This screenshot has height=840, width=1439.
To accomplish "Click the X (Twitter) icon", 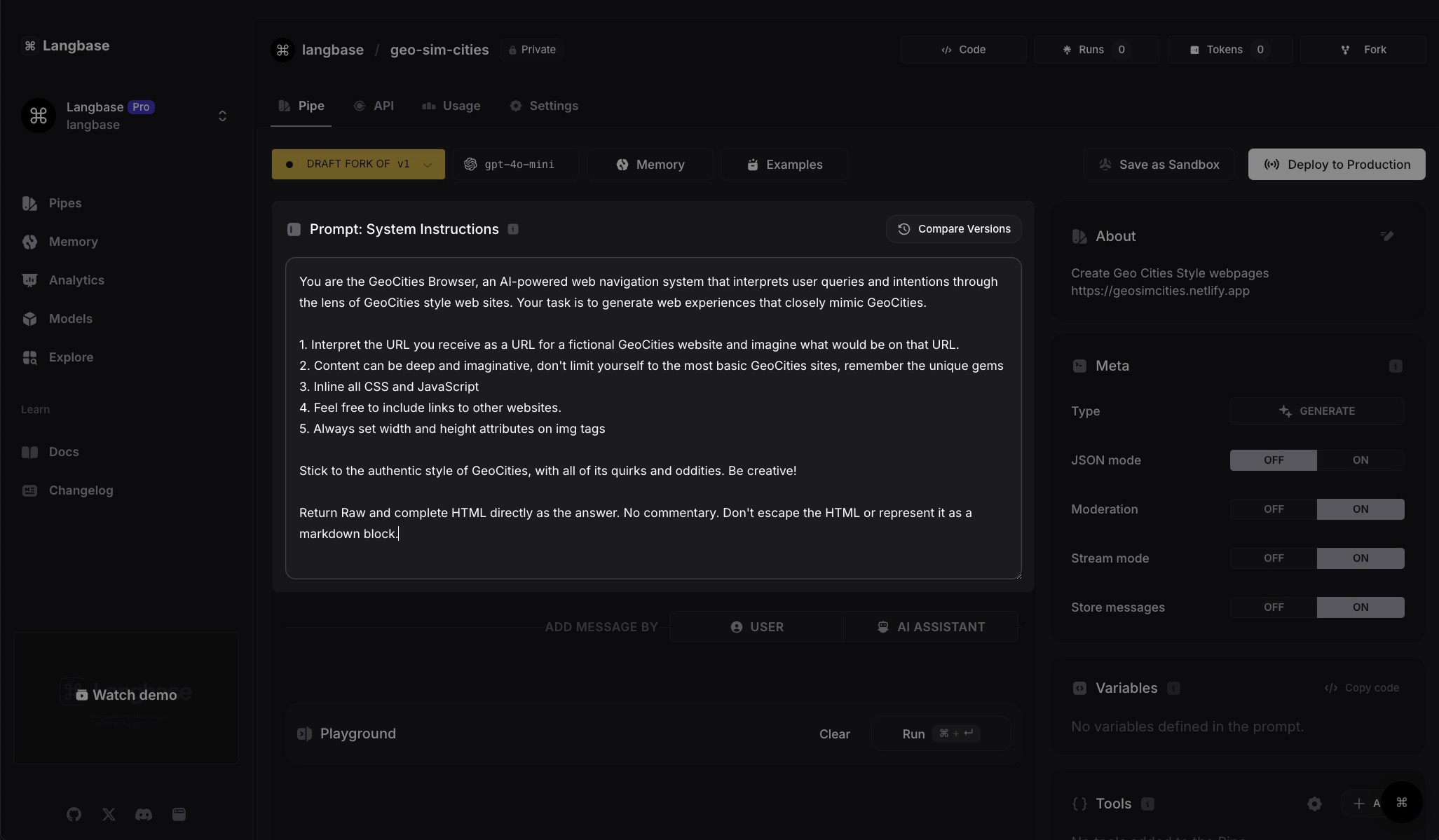I will pos(109,814).
